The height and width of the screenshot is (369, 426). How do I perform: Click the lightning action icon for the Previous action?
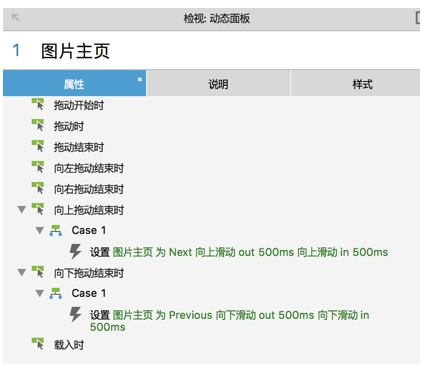[75, 314]
